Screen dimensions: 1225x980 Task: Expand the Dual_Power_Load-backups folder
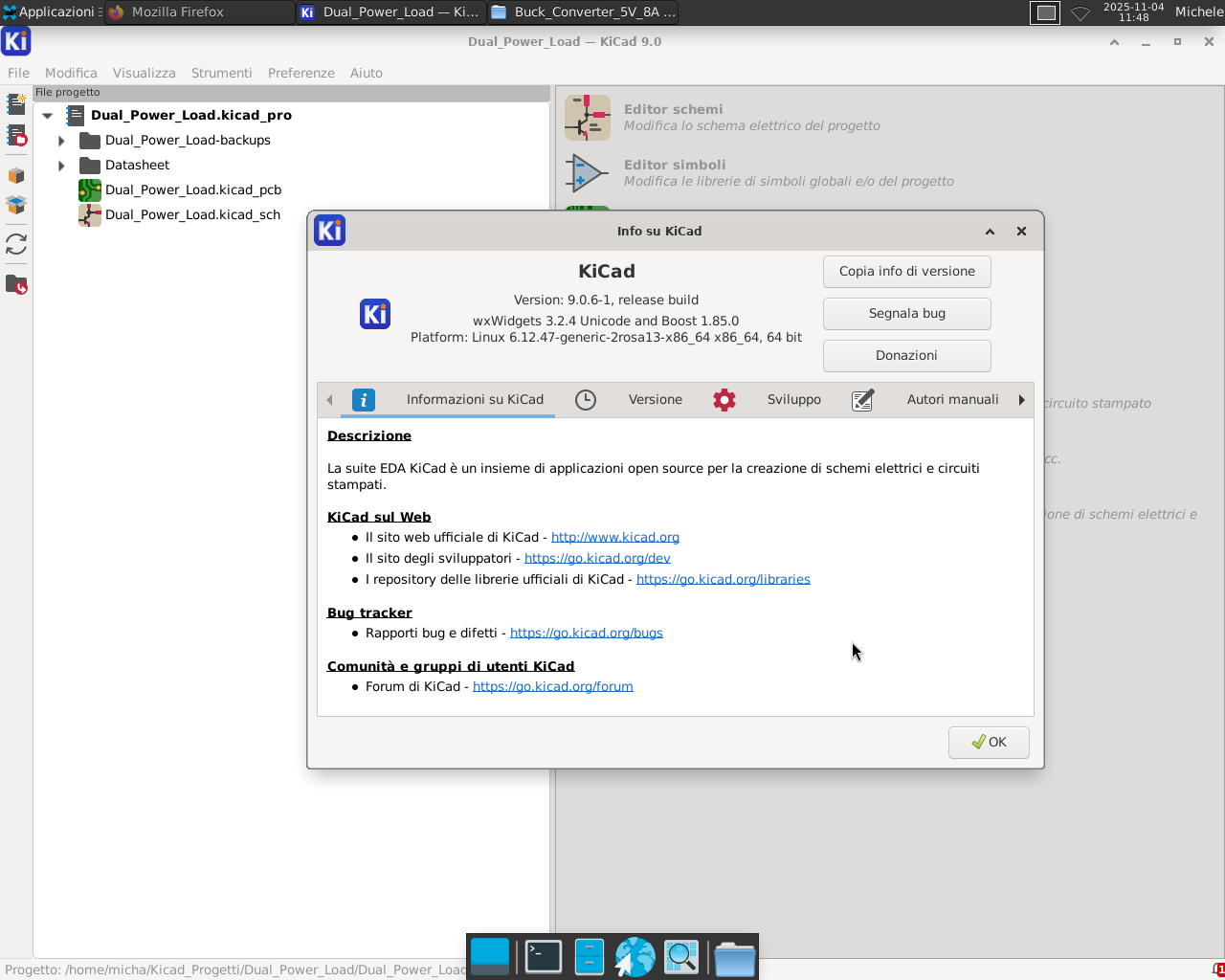point(61,141)
